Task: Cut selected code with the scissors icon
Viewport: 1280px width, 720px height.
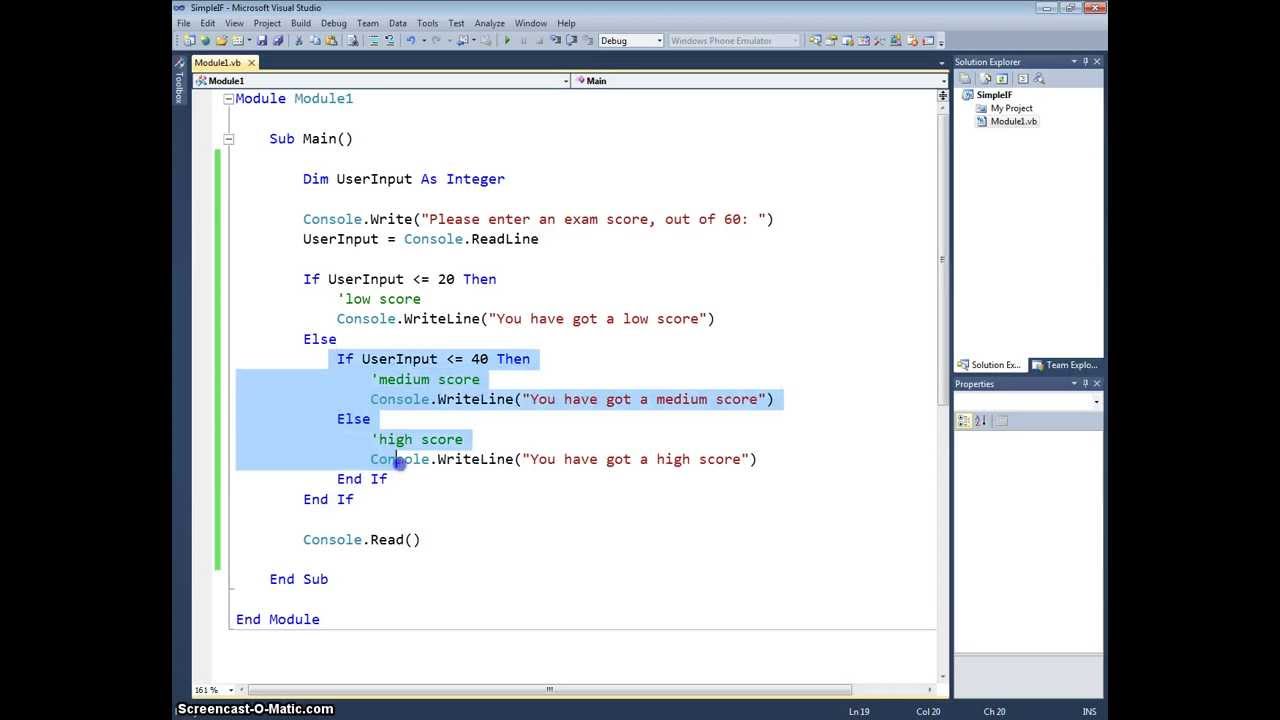Action: tap(298, 41)
